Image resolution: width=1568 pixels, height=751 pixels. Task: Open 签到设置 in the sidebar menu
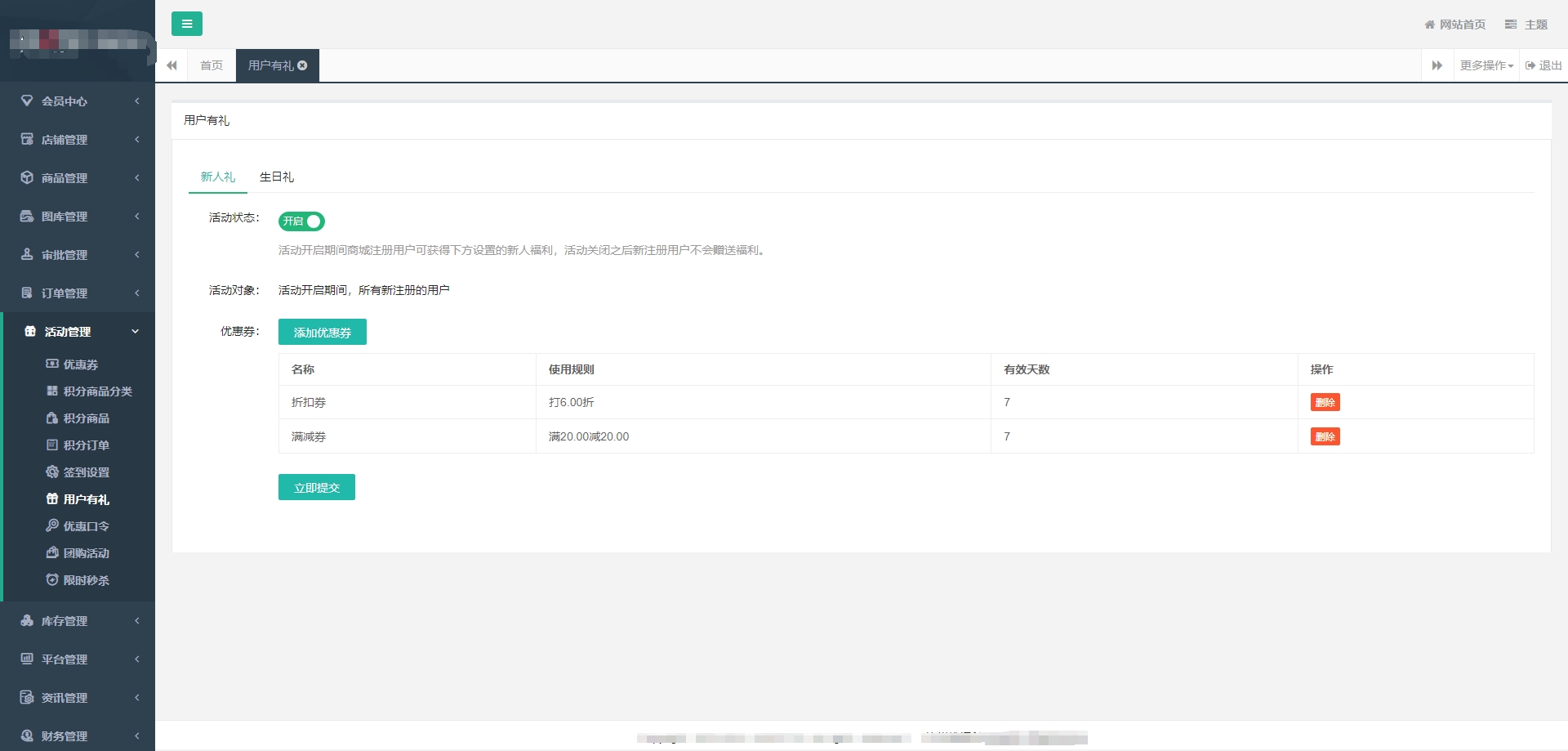pyautogui.click(x=87, y=472)
